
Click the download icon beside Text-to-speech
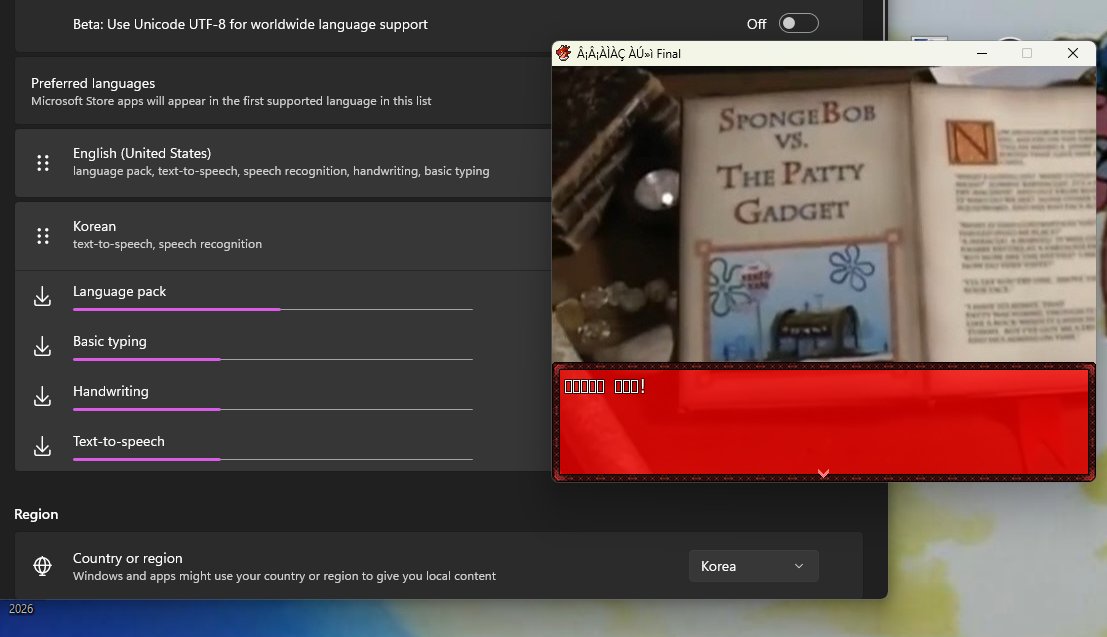point(42,446)
